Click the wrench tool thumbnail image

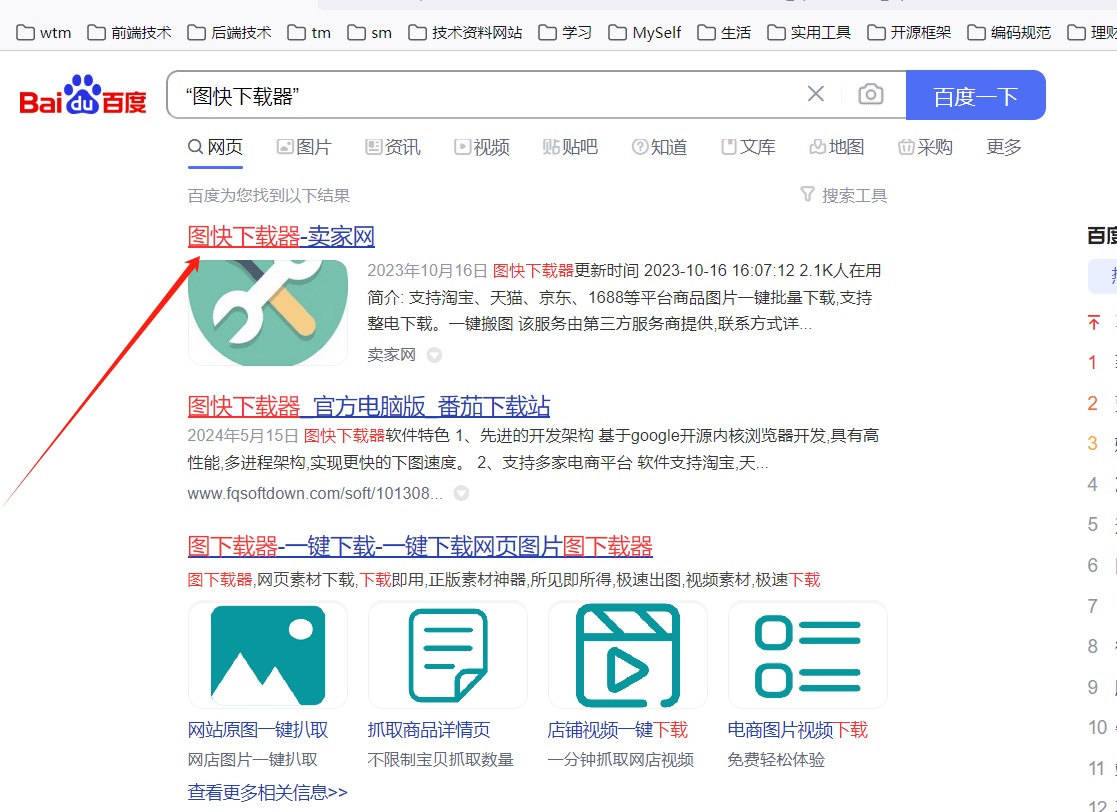pyautogui.click(x=268, y=313)
